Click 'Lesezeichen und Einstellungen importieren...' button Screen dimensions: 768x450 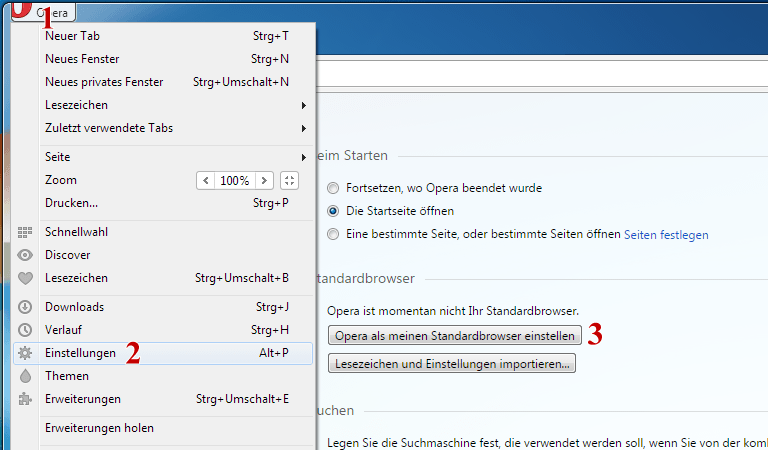click(452, 363)
